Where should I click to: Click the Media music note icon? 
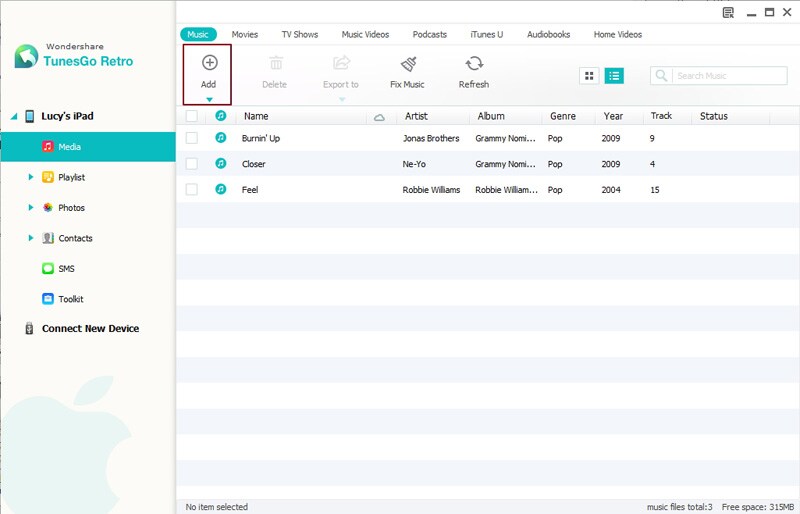click(48, 146)
